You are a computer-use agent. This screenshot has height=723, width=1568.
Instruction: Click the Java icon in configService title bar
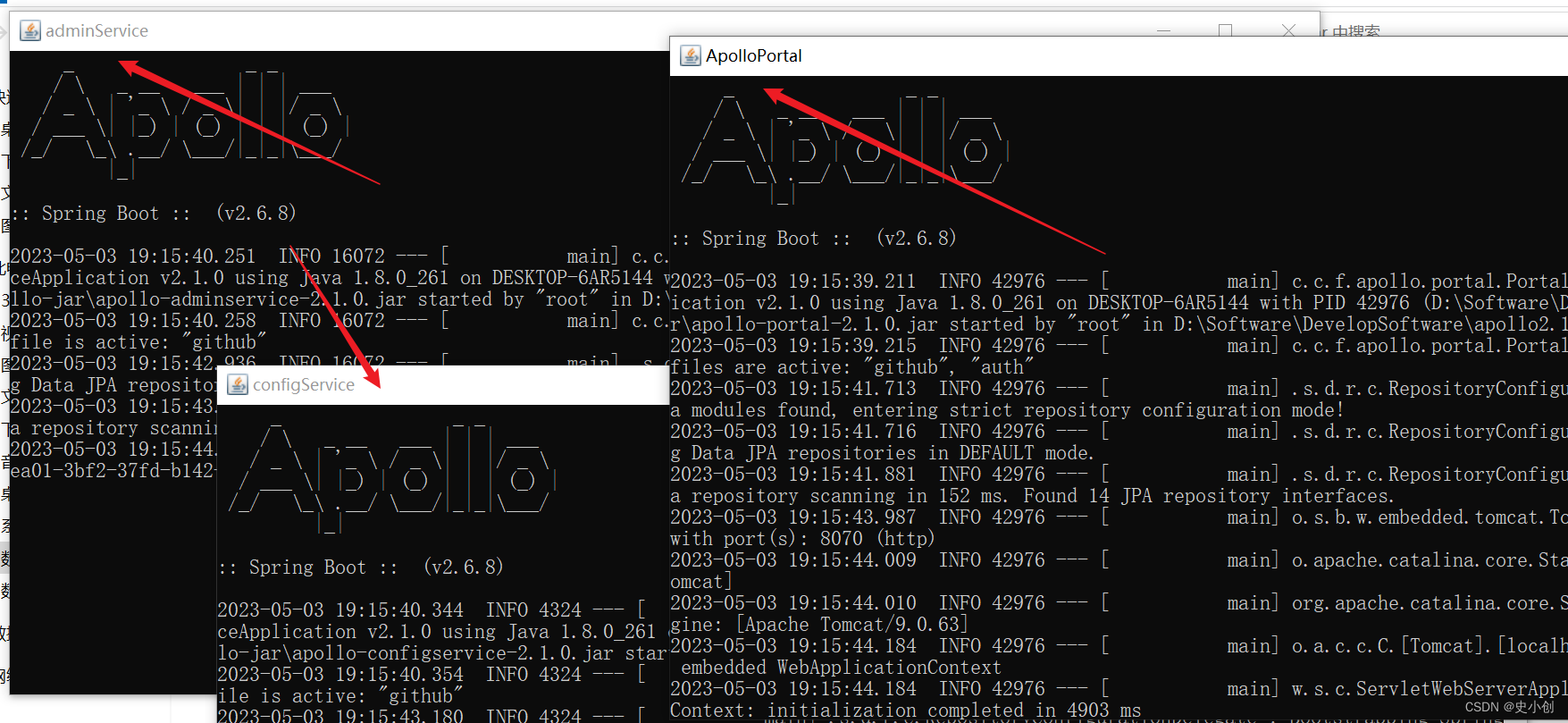point(238,384)
